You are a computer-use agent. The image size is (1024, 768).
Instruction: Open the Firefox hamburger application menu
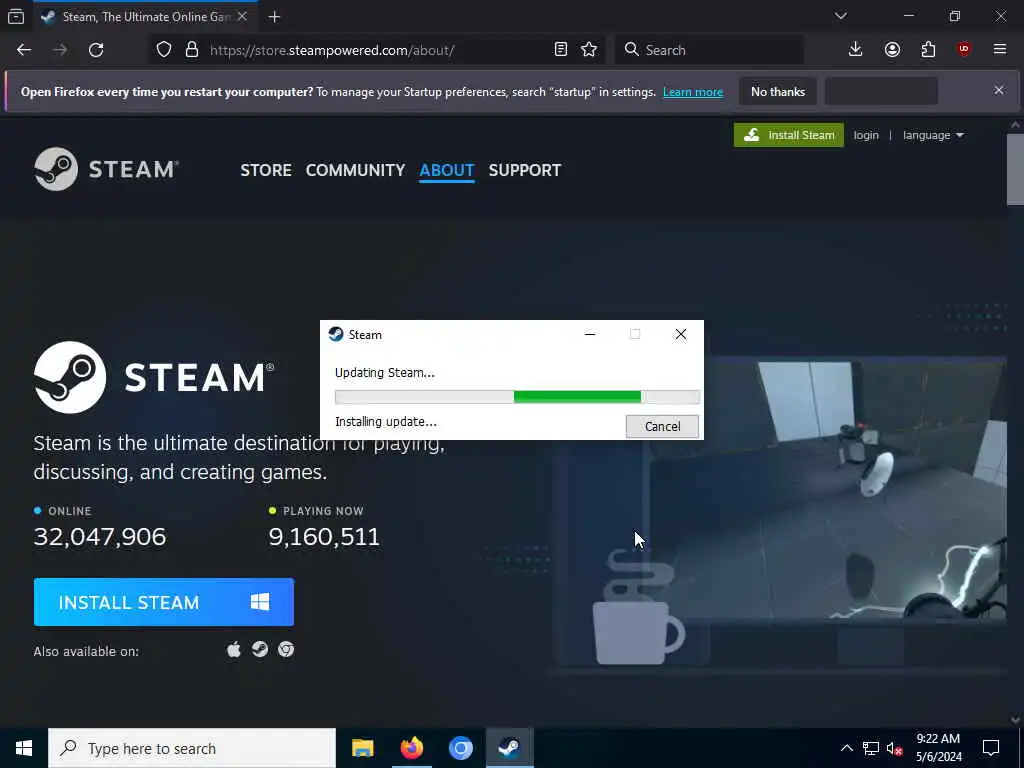click(x=1000, y=50)
